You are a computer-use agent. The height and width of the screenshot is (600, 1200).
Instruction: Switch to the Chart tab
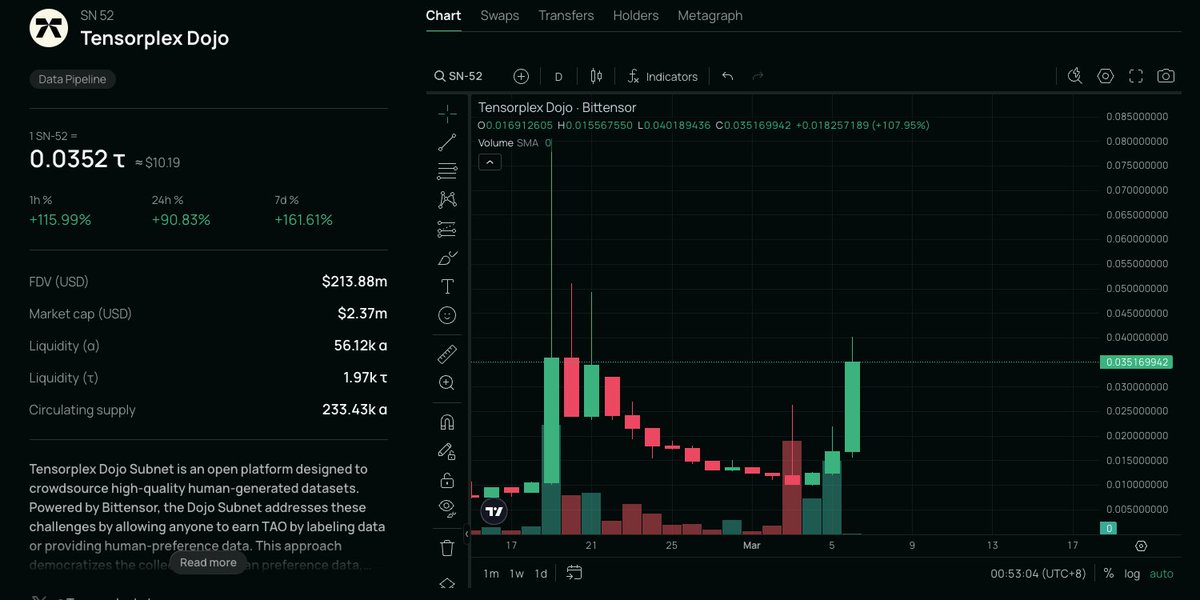443,15
